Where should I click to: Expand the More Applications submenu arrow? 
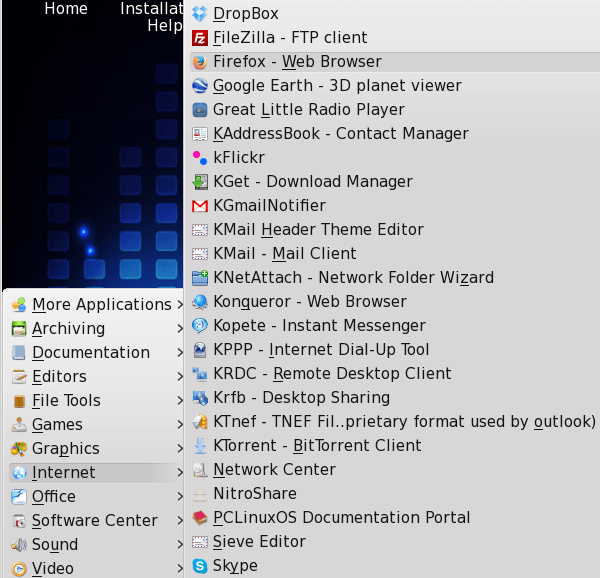[x=179, y=304]
